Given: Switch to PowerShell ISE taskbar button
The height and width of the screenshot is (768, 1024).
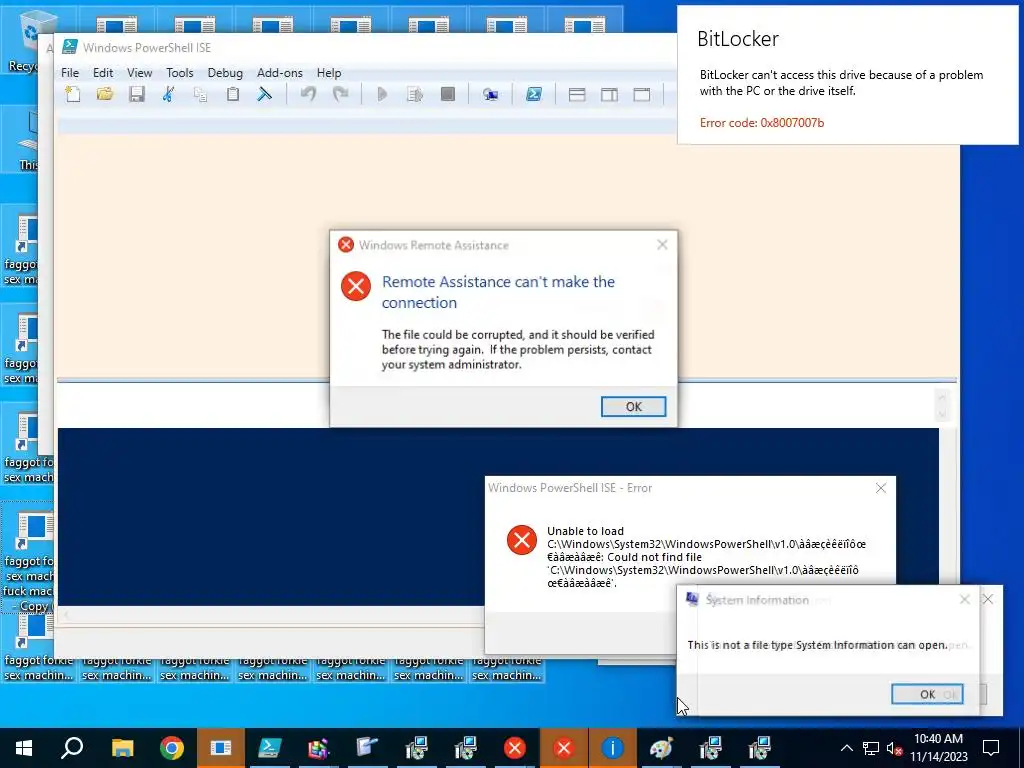Looking at the screenshot, I should tap(270, 748).
